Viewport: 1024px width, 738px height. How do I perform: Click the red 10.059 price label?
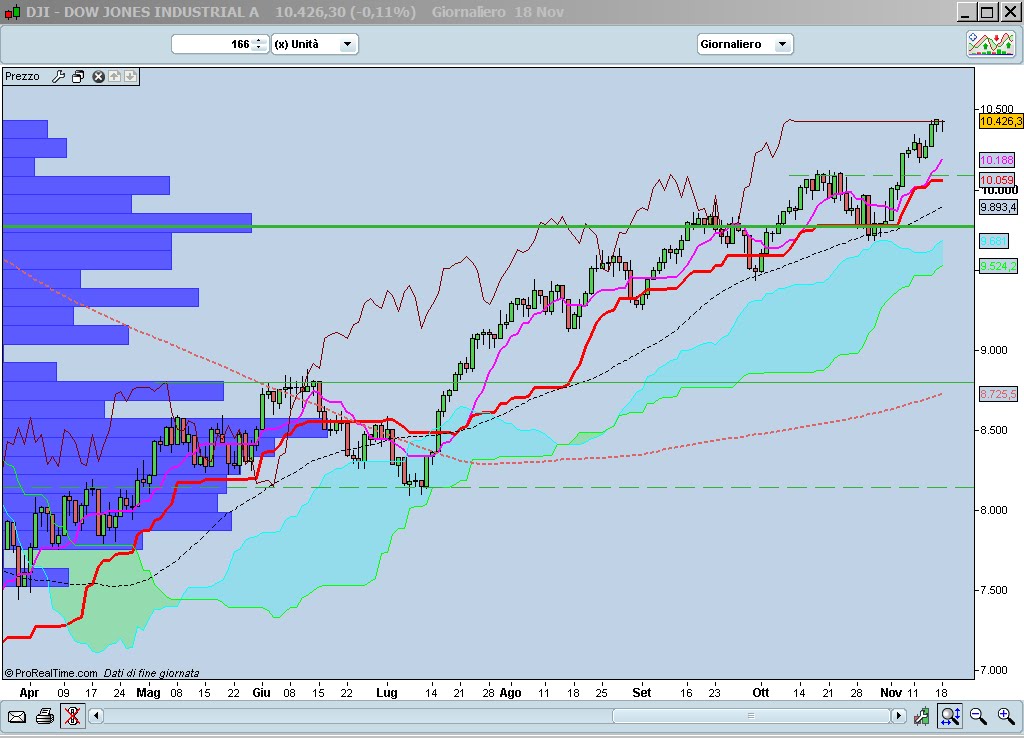point(997,180)
